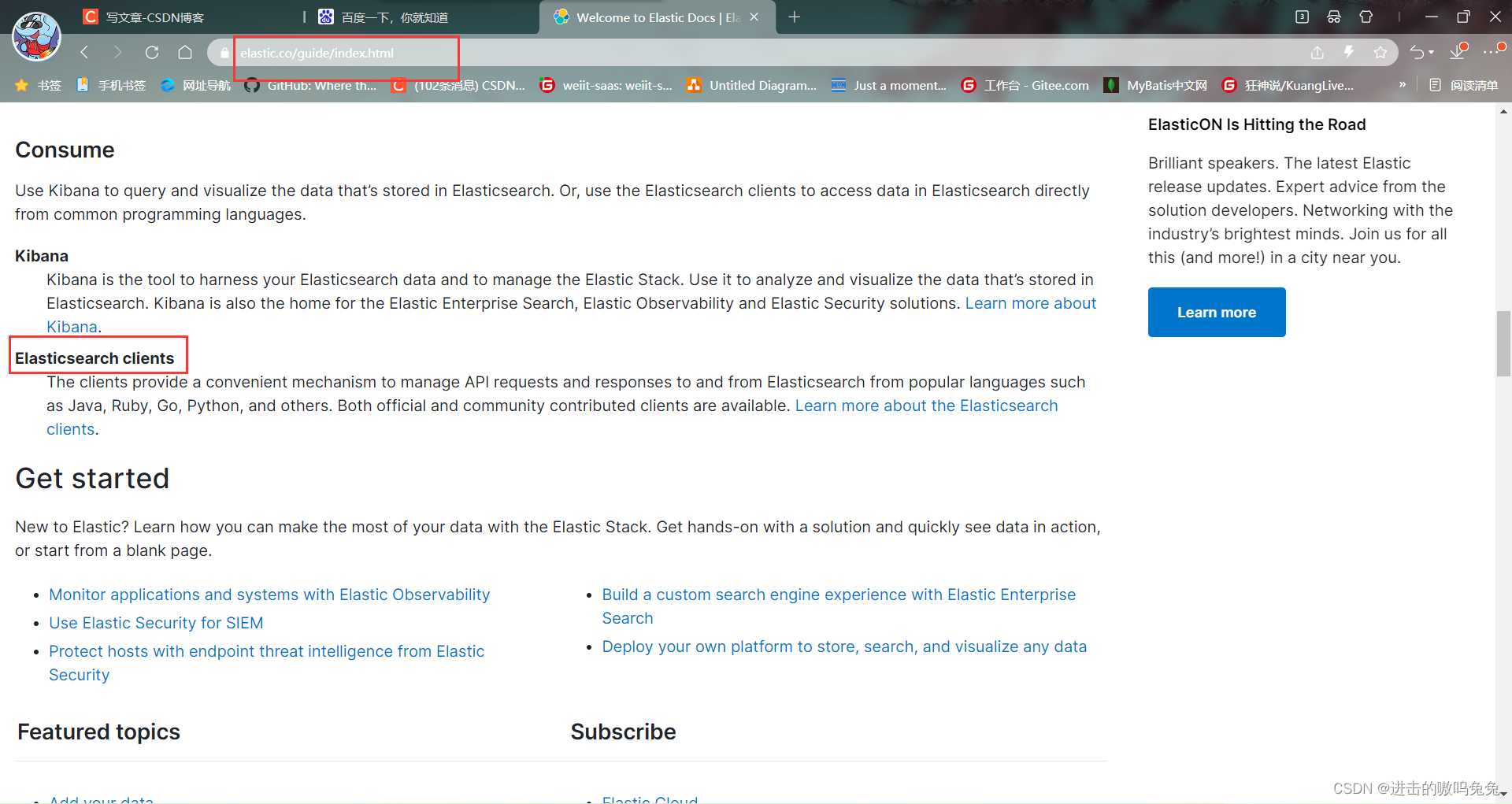1512x804 pixels.
Task: Click the tab count icon in title bar
Action: point(1302,17)
